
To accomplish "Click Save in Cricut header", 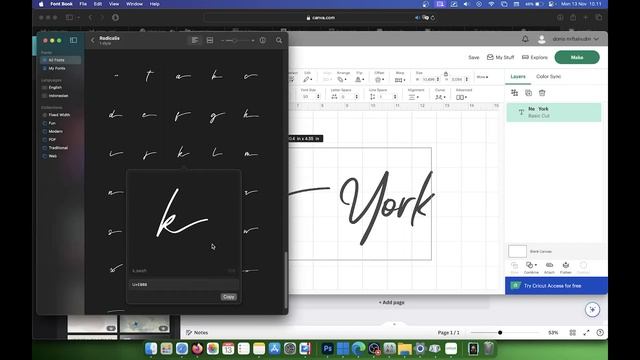I will coord(473,58).
